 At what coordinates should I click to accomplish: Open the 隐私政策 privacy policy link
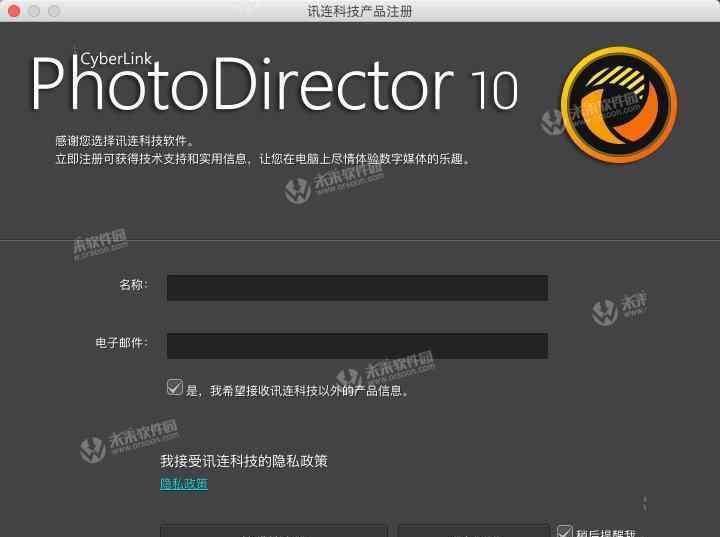pos(184,483)
